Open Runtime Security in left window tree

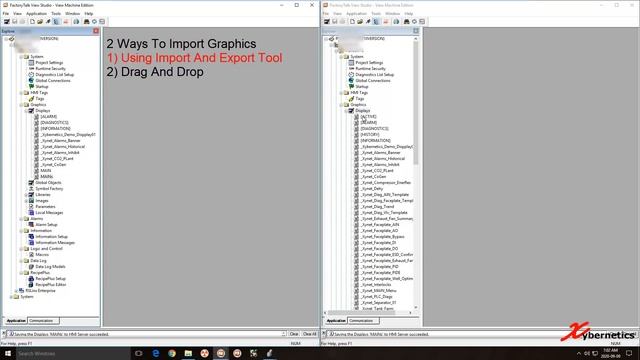tap(50, 69)
